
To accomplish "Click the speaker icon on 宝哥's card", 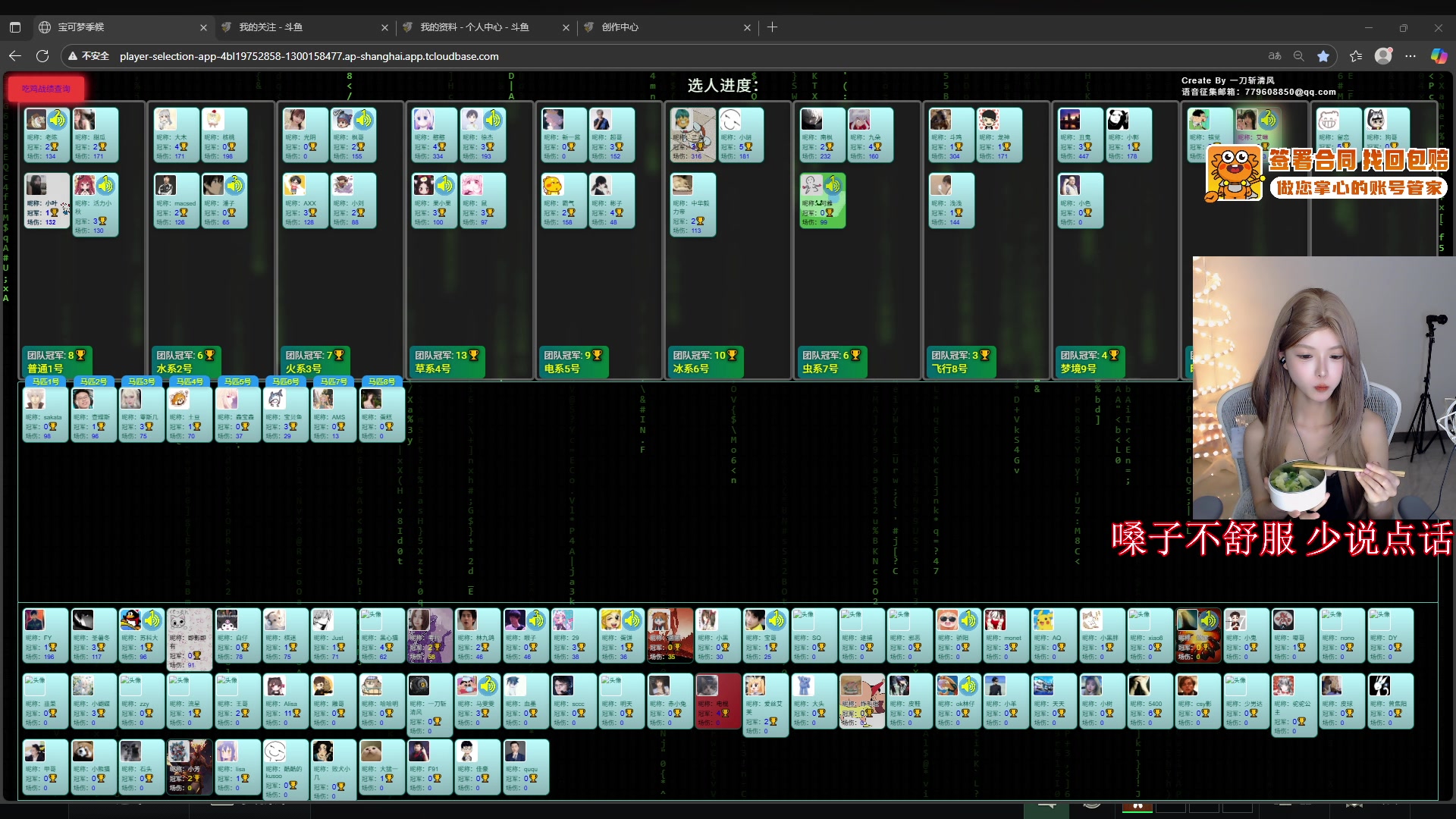I will click(x=777, y=620).
